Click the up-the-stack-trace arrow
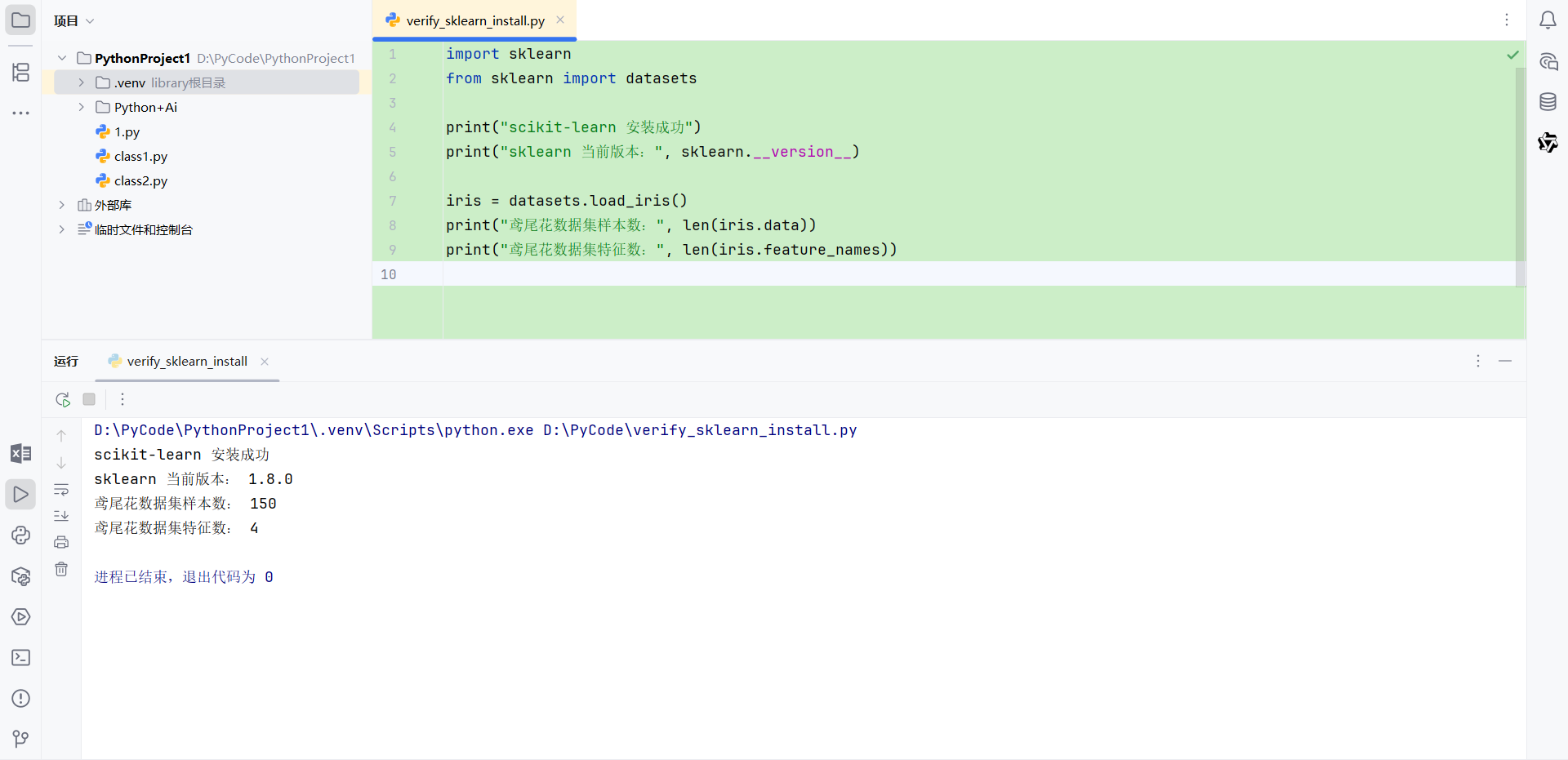 click(x=61, y=436)
